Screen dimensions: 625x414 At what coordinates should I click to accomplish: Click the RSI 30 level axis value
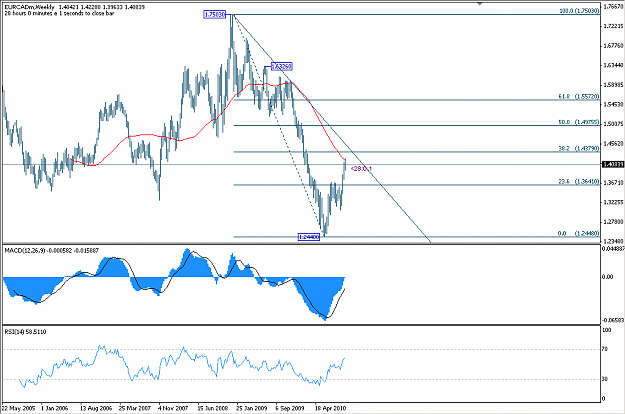point(605,379)
